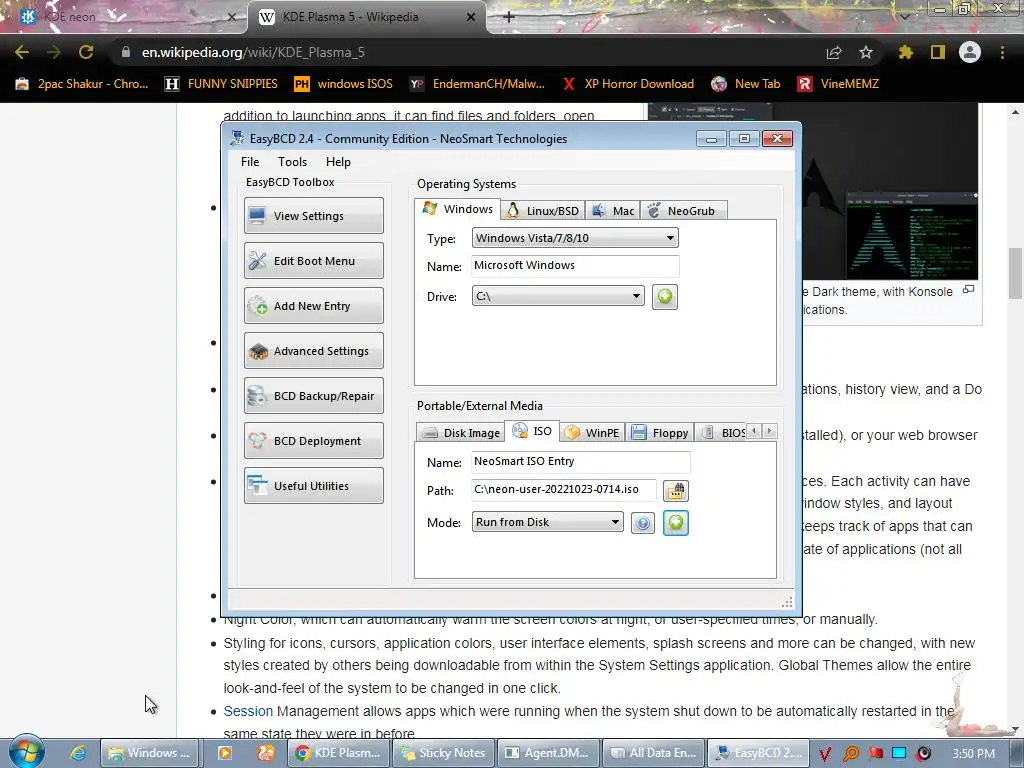
Task: Open the Windows Start button
Action: point(26,752)
